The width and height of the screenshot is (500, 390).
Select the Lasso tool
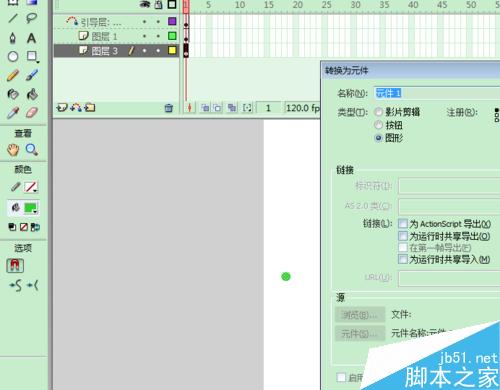[32, 18]
